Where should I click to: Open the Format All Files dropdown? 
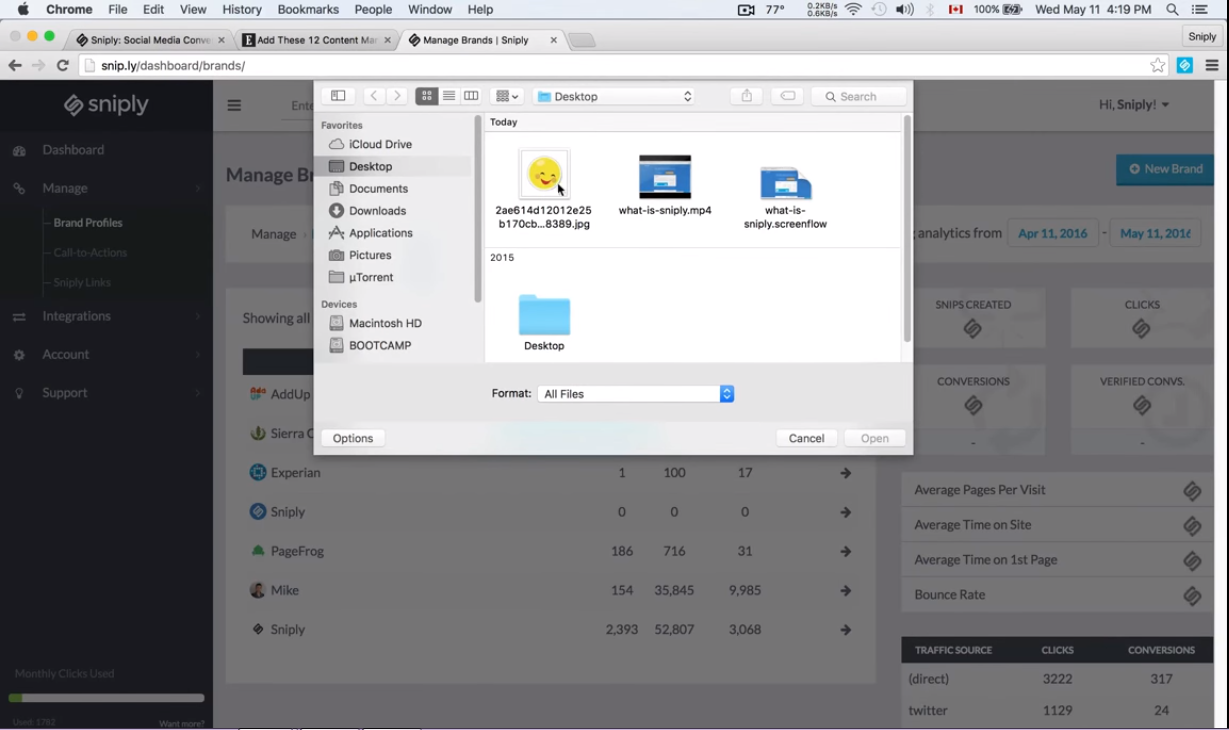pyautogui.click(x=635, y=393)
